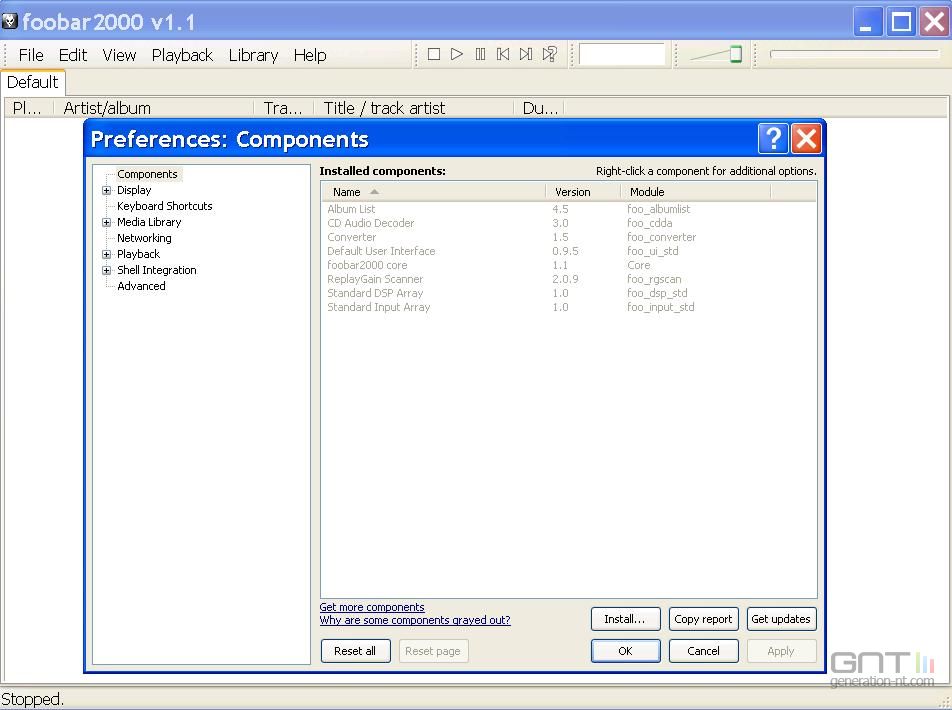
Task: Open the Get more components link
Action: click(x=372, y=607)
